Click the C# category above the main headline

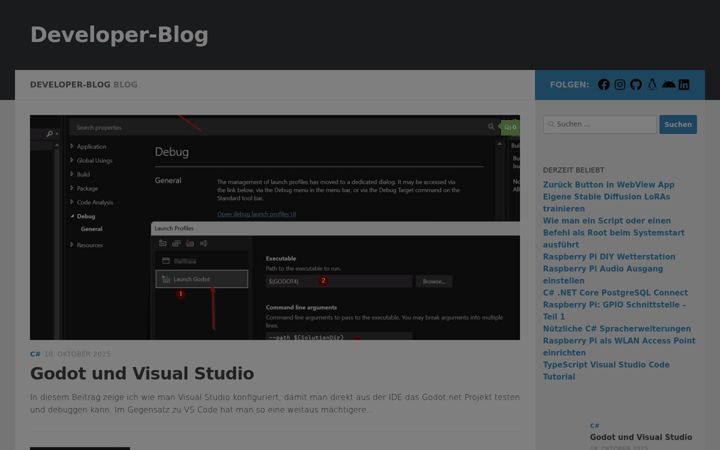point(35,354)
